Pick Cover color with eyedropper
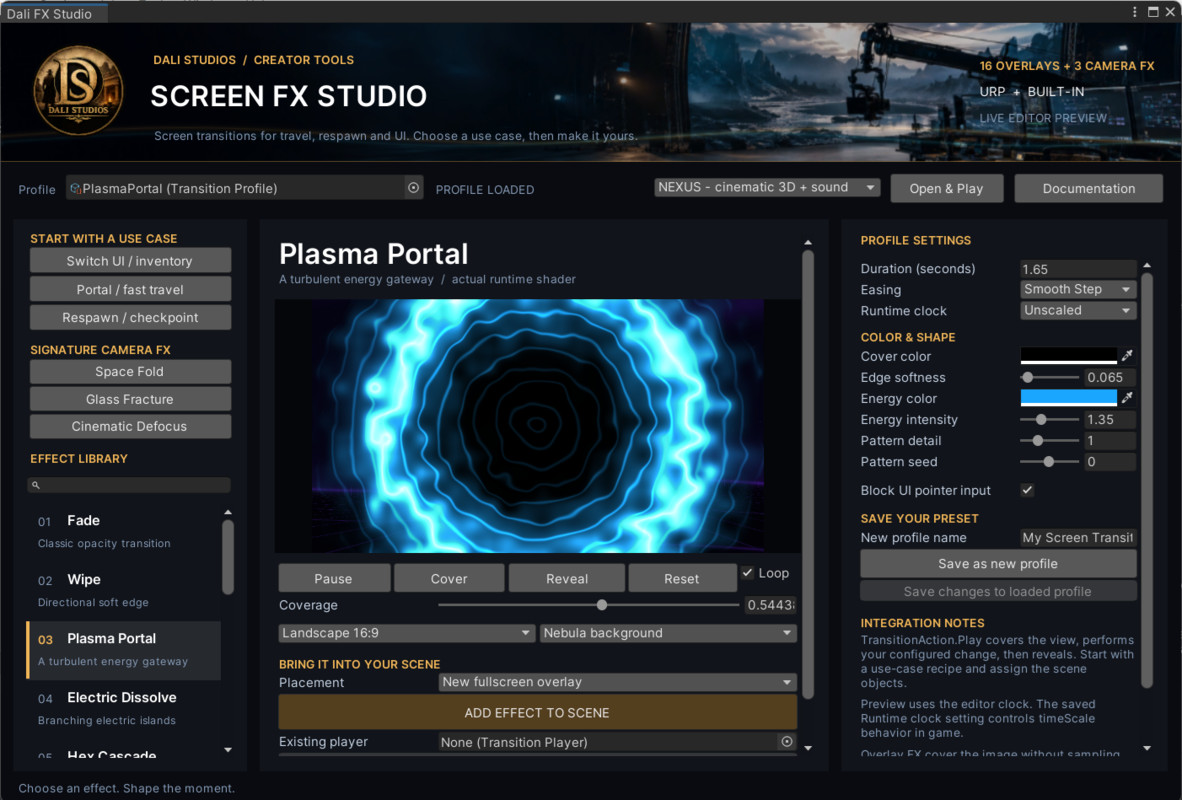 (1127, 355)
